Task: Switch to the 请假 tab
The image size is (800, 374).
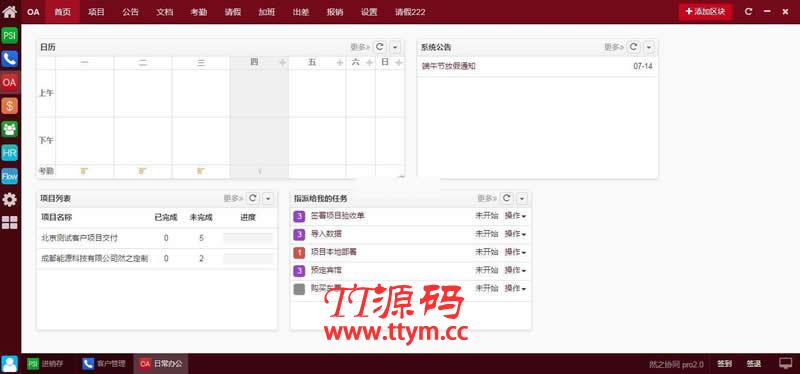Action: pyautogui.click(x=233, y=12)
